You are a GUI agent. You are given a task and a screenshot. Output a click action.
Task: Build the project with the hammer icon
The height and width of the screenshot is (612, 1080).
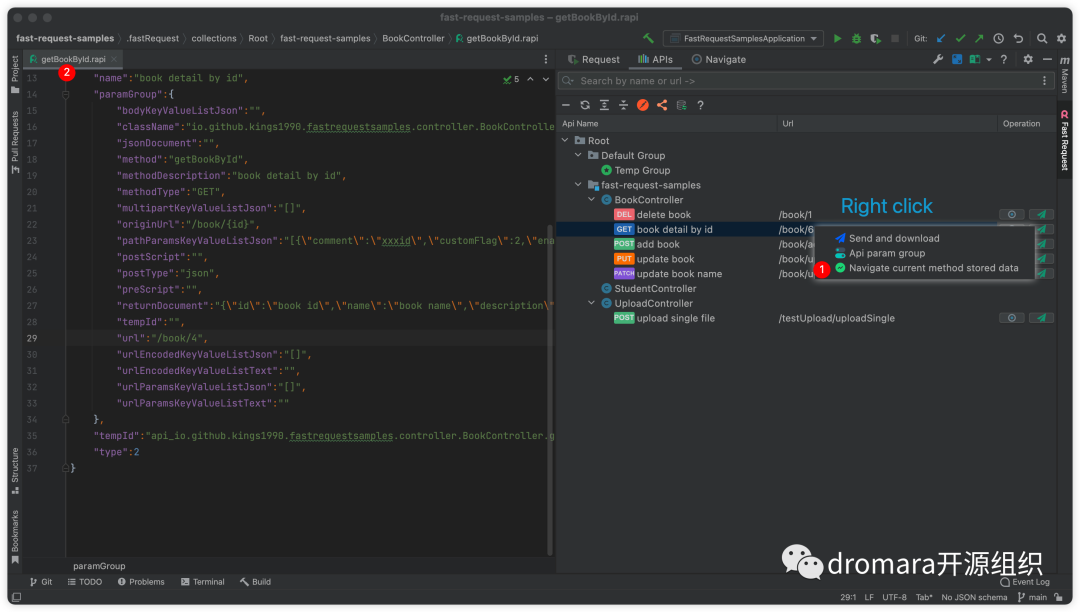[648, 39]
